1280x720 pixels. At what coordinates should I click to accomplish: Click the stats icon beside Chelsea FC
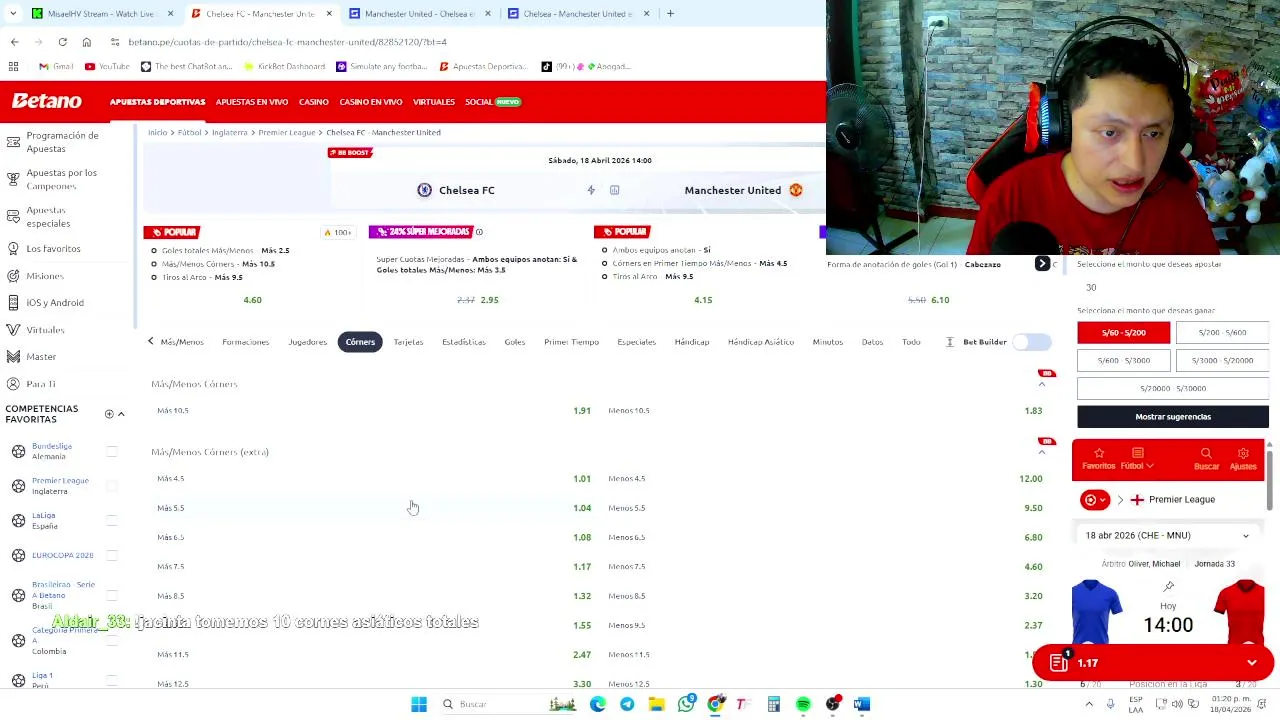coord(614,190)
